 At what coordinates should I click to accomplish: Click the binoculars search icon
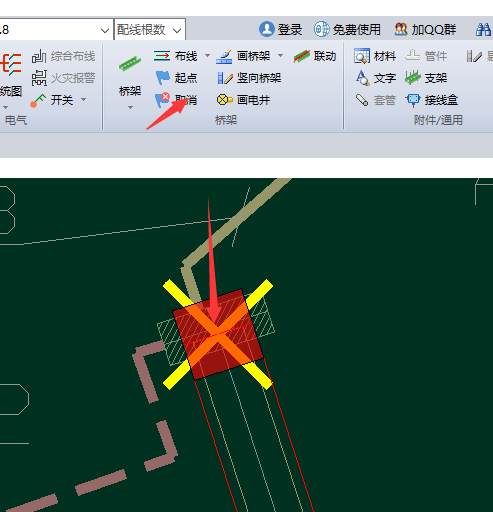(x=483, y=29)
